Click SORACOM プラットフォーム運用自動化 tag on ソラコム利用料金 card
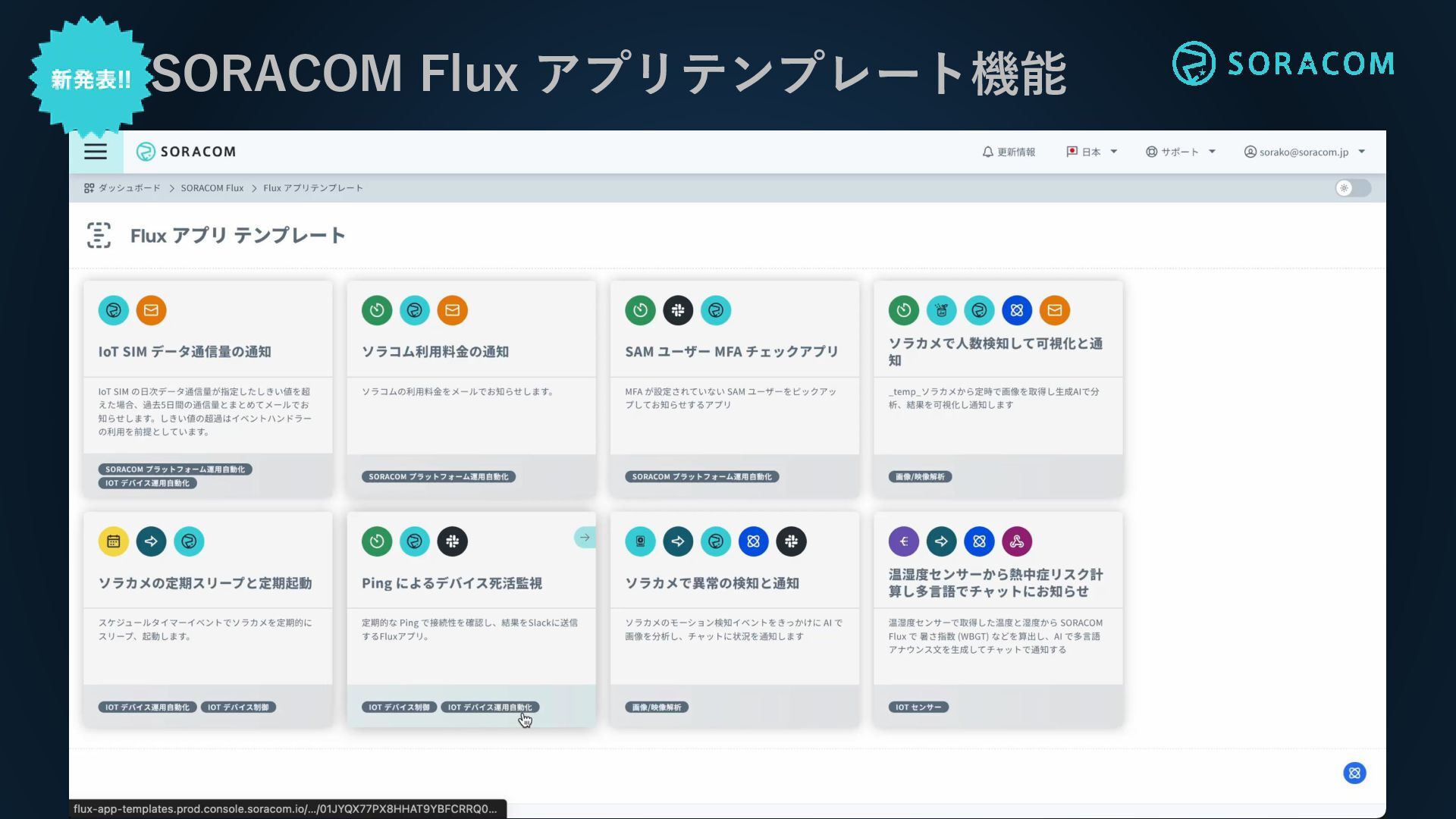Viewport: 1456px width, 819px height. (x=438, y=477)
